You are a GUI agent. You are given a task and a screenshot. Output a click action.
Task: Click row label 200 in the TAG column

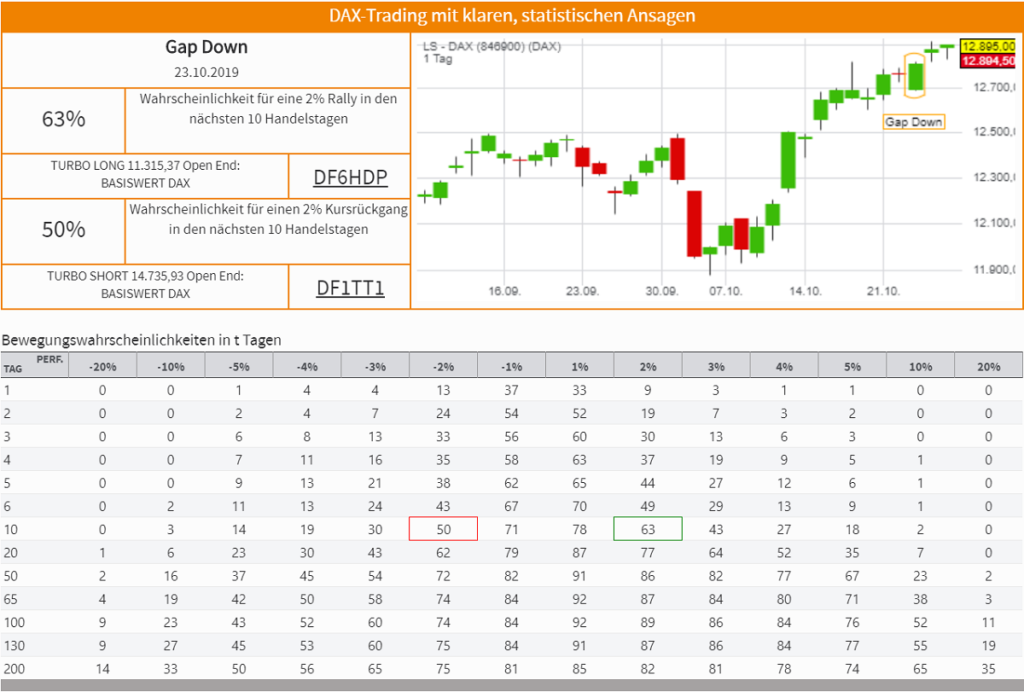(14, 668)
